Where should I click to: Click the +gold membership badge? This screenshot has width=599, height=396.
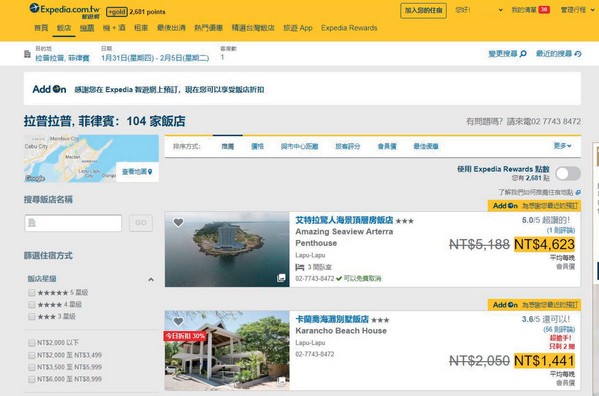pos(117,12)
